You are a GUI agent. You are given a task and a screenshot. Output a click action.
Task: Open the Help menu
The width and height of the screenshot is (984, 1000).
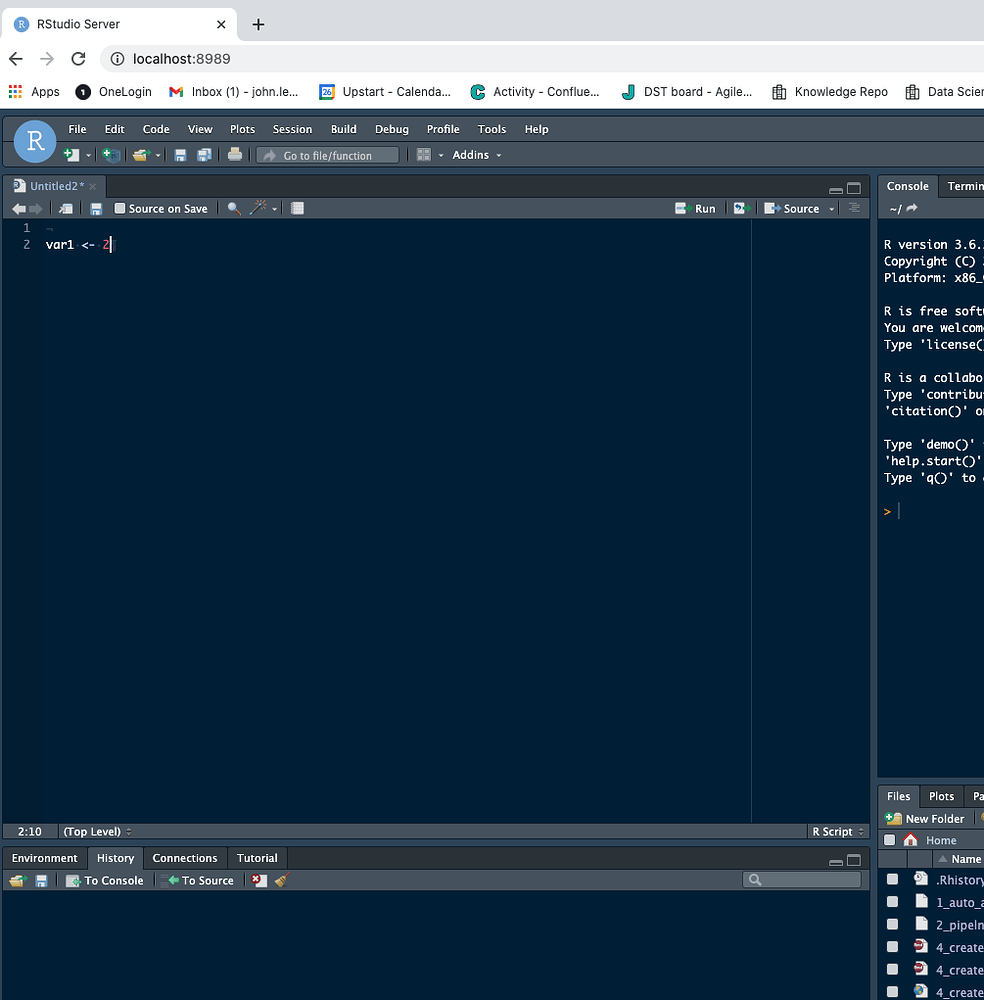pos(536,129)
